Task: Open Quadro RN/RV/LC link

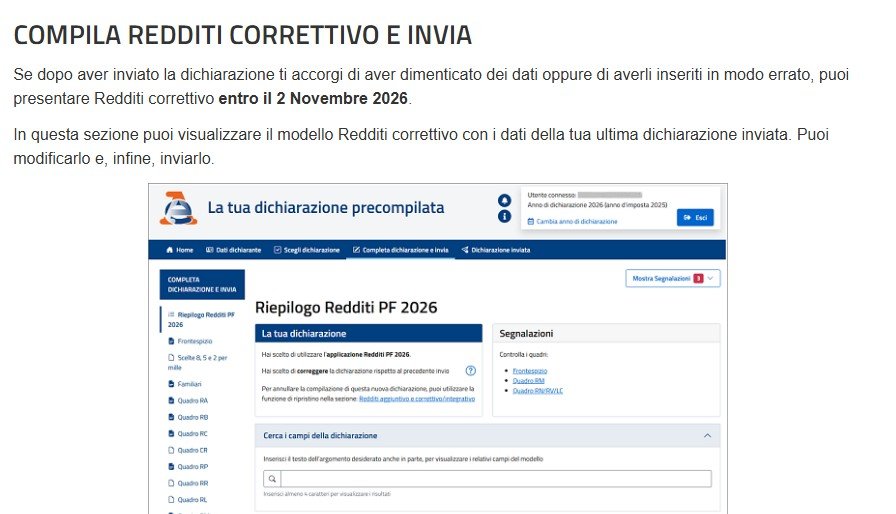Action: [538, 391]
